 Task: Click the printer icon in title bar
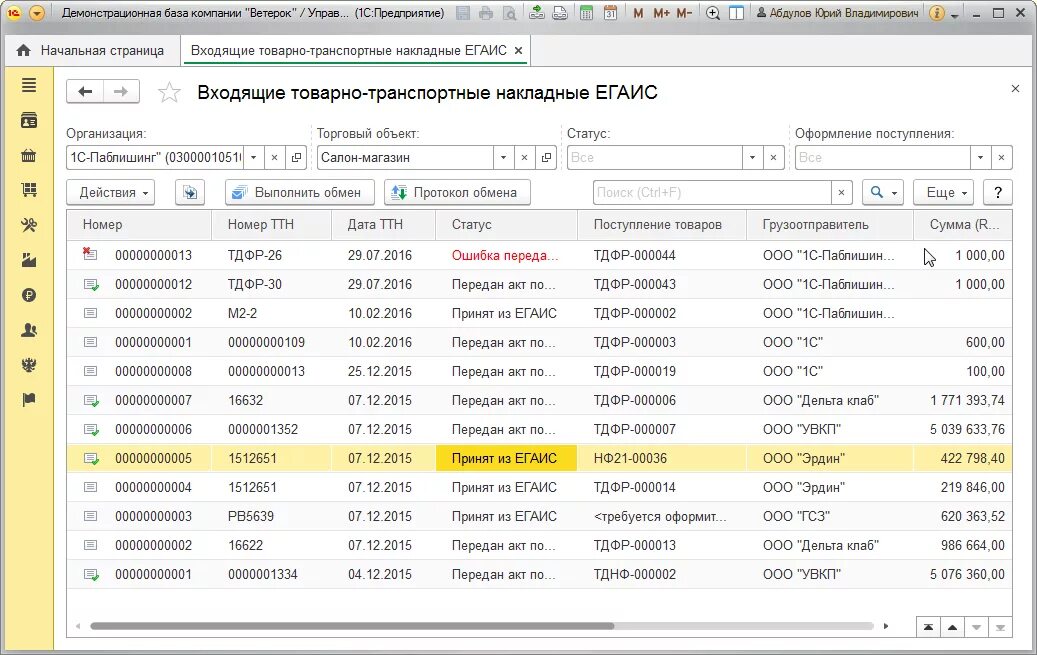pos(486,13)
